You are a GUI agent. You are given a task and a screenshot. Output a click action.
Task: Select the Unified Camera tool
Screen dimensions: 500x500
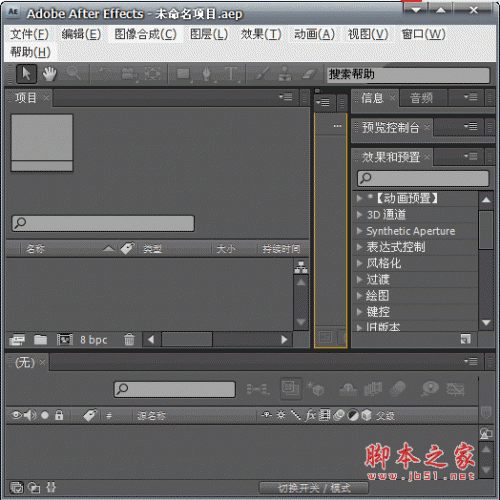[x=129, y=74]
